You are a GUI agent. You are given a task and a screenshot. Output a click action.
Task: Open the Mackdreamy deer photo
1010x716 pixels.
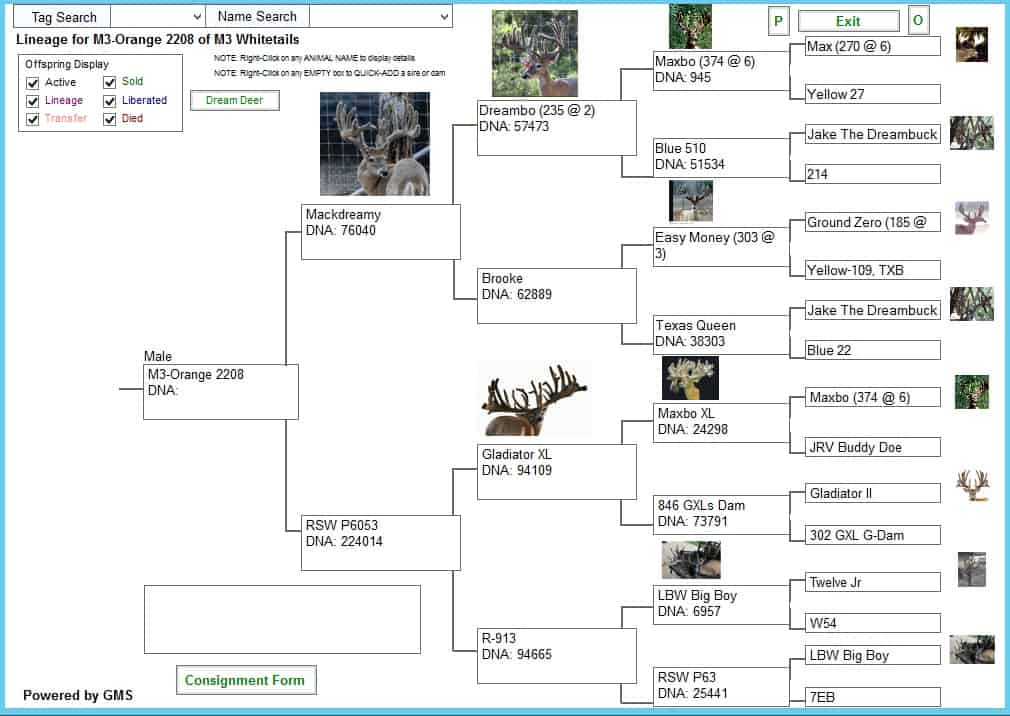[375, 144]
